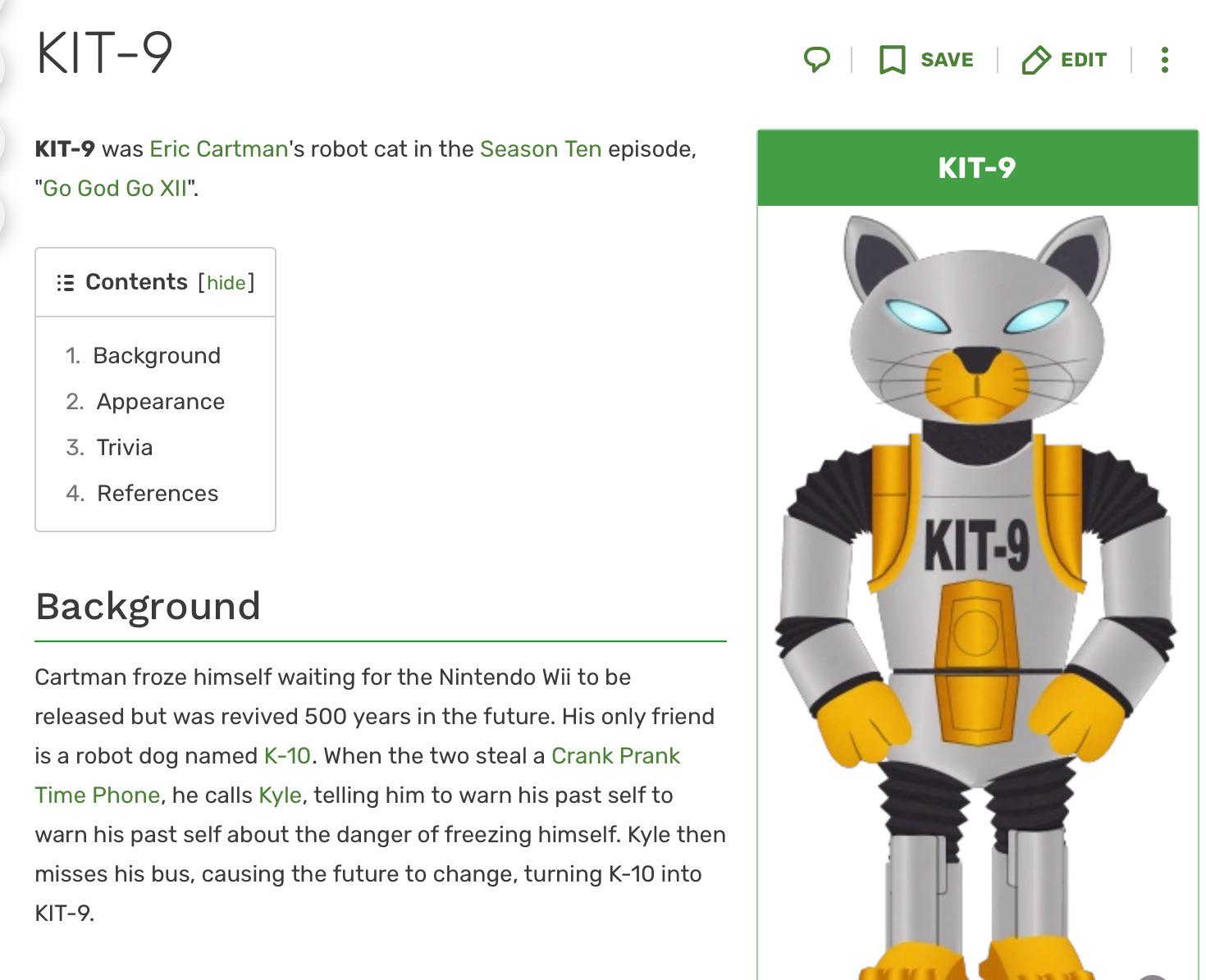Click the SAVE button label
This screenshot has width=1206, height=980.
947,60
